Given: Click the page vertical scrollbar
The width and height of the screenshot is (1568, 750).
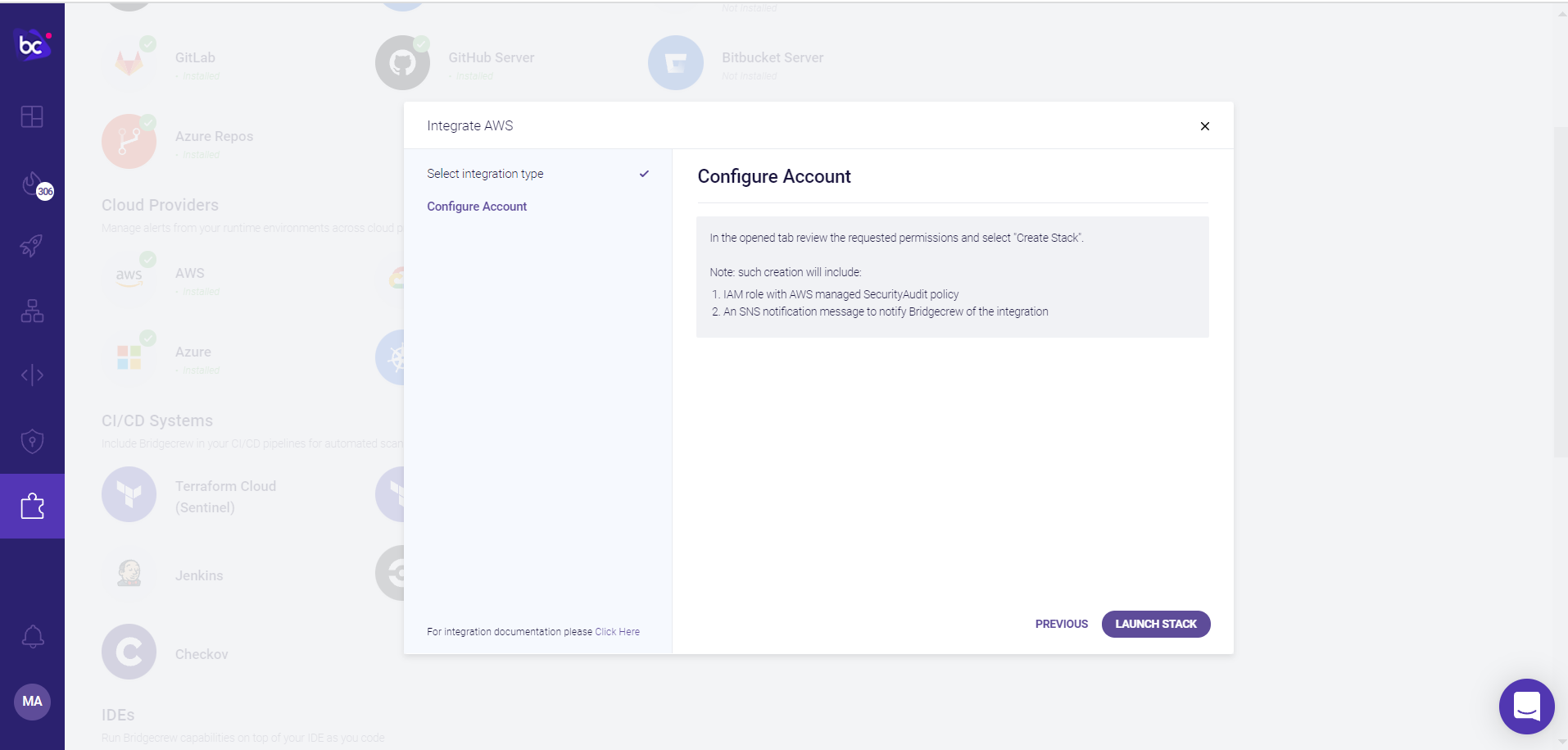Looking at the screenshot, I should coord(1561,292).
